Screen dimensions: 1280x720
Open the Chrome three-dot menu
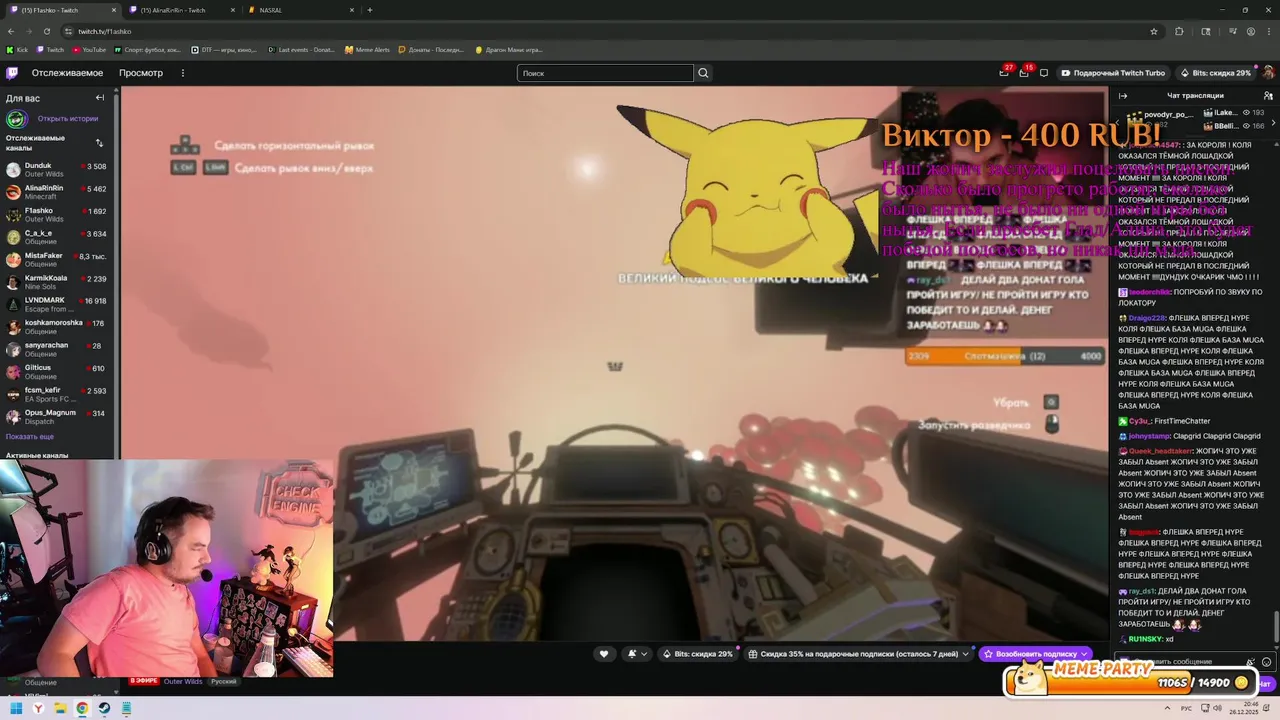(1268, 31)
